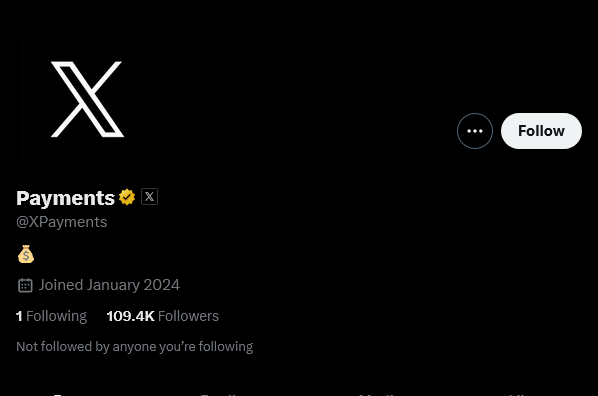The image size is (598, 396).
Task: Open the Followers list link
Action: (x=163, y=316)
